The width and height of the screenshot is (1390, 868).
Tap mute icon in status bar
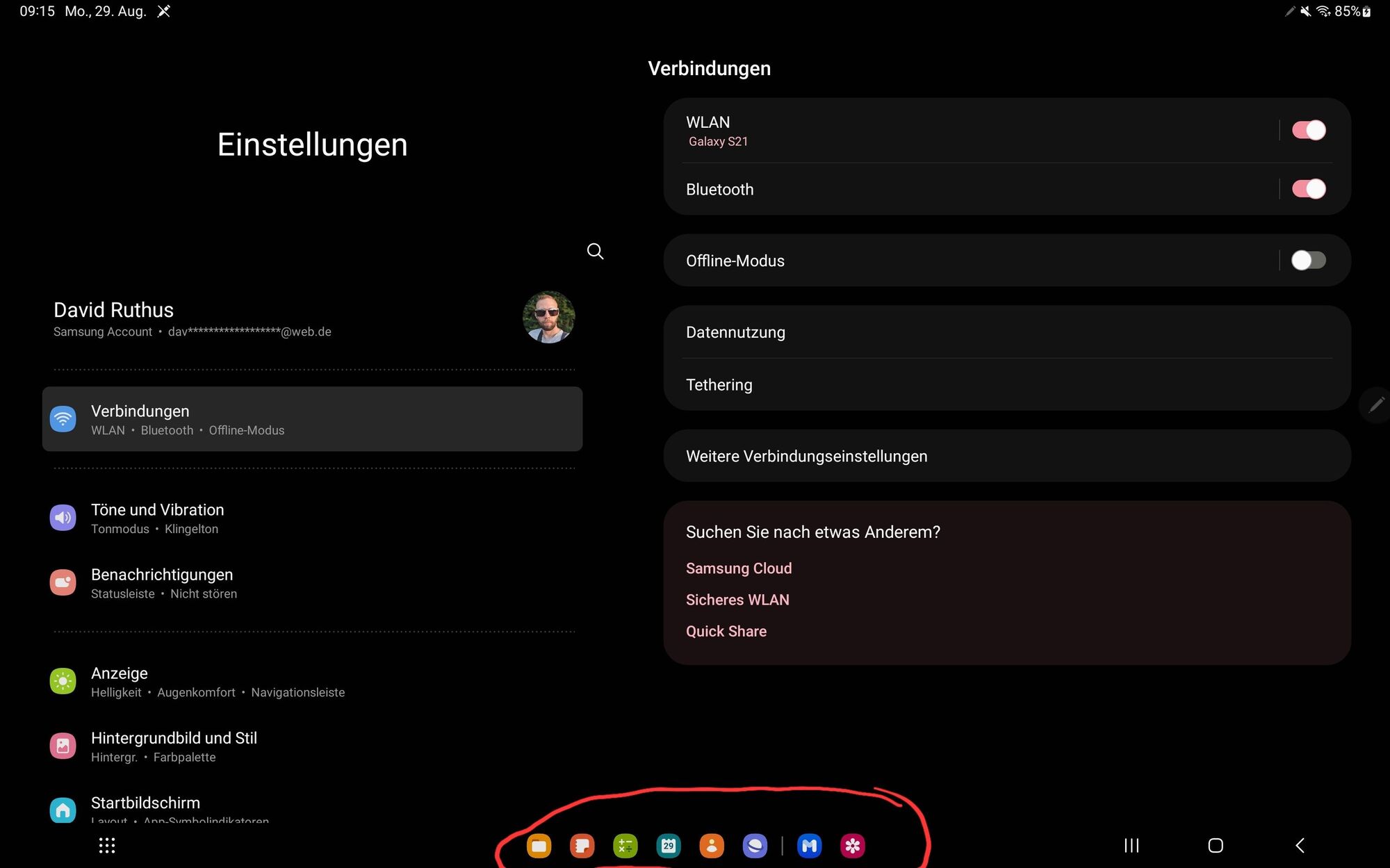1306,11
